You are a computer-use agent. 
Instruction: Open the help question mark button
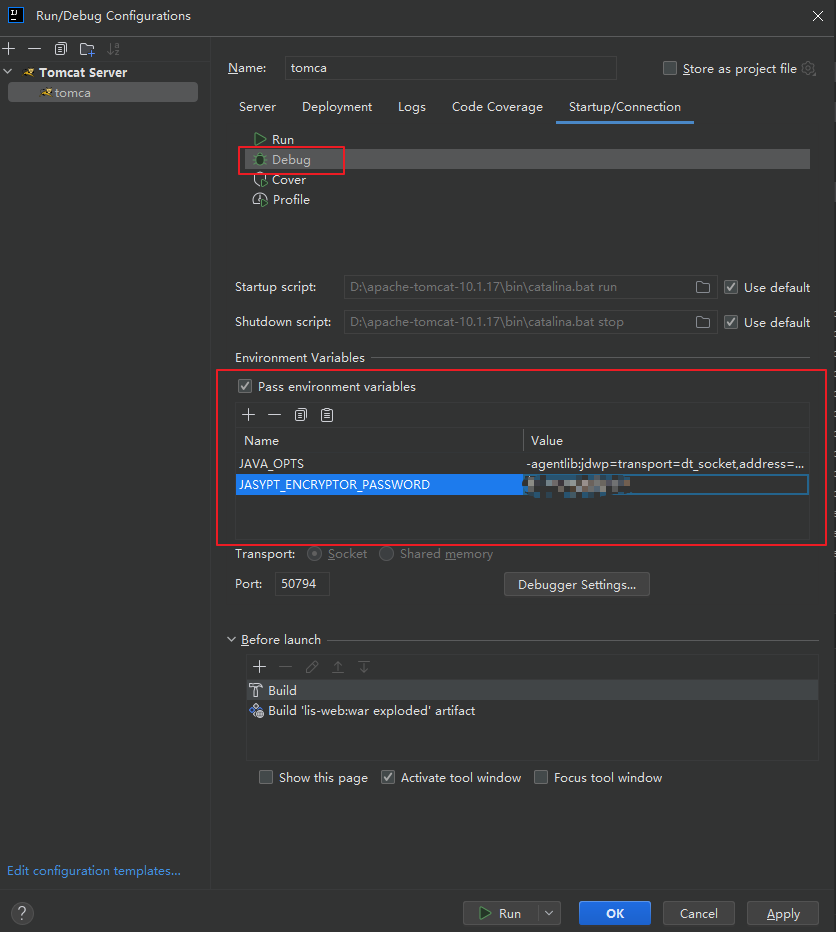22,913
